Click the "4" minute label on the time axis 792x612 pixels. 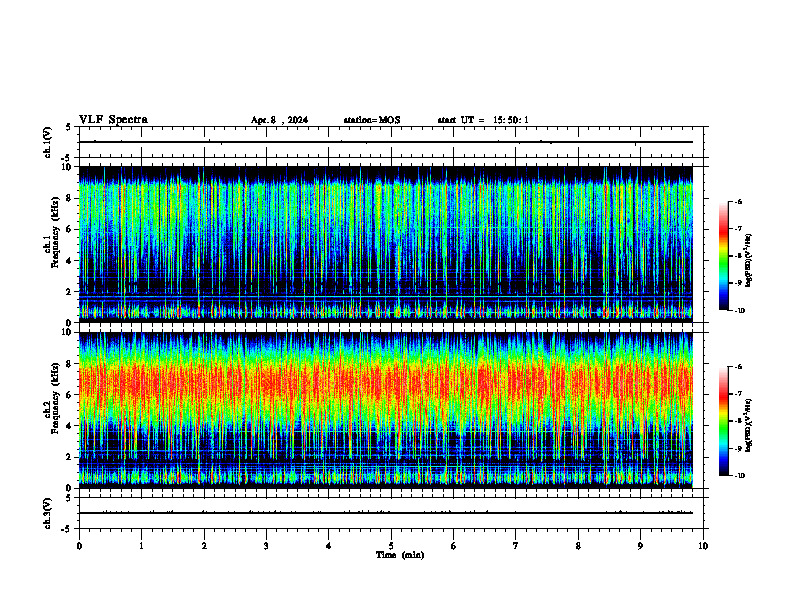[x=329, y=546]
